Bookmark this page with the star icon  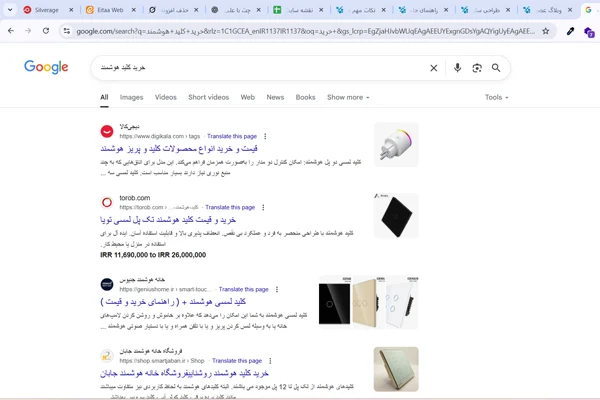[546, 31]
